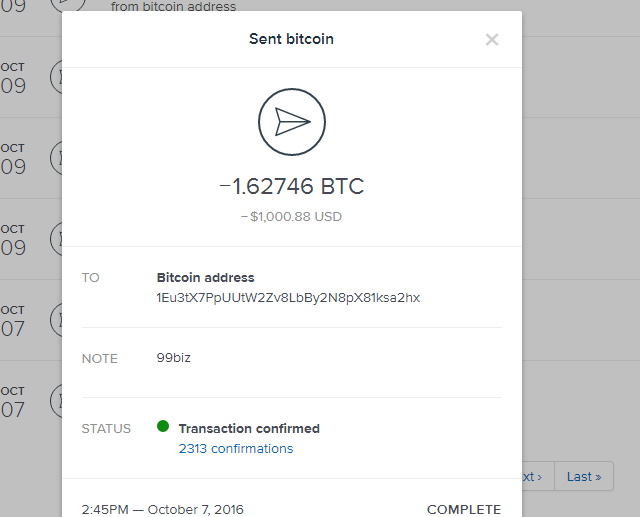The width and height of the screenshot is (640, 517).
Task: Click the recipient bitcoin address string
Action: click(x=288, y=298)
